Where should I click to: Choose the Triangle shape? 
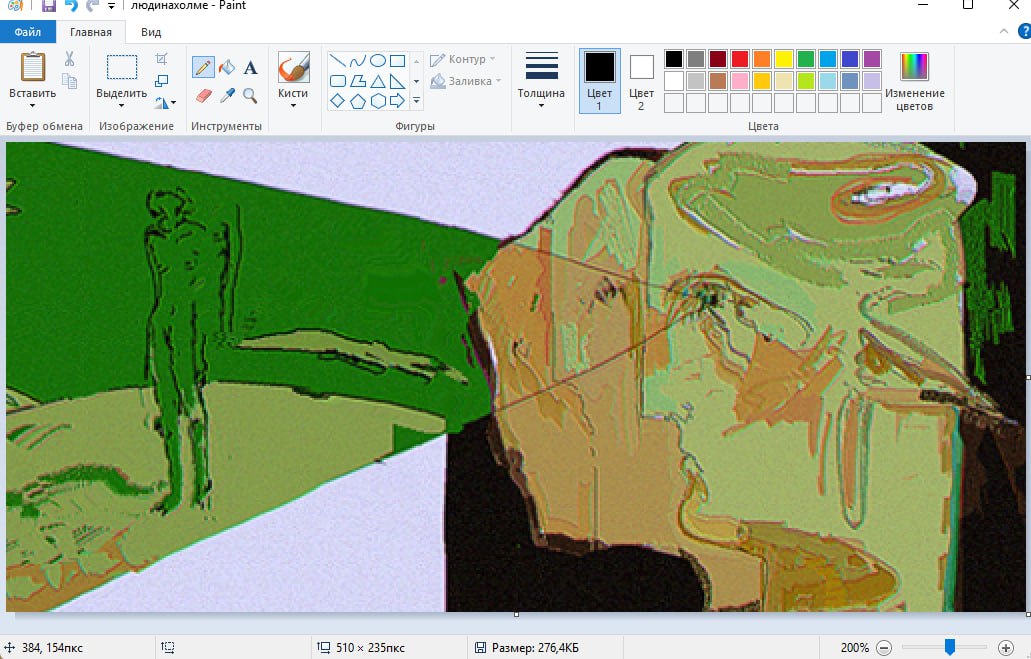coord(377,81)
